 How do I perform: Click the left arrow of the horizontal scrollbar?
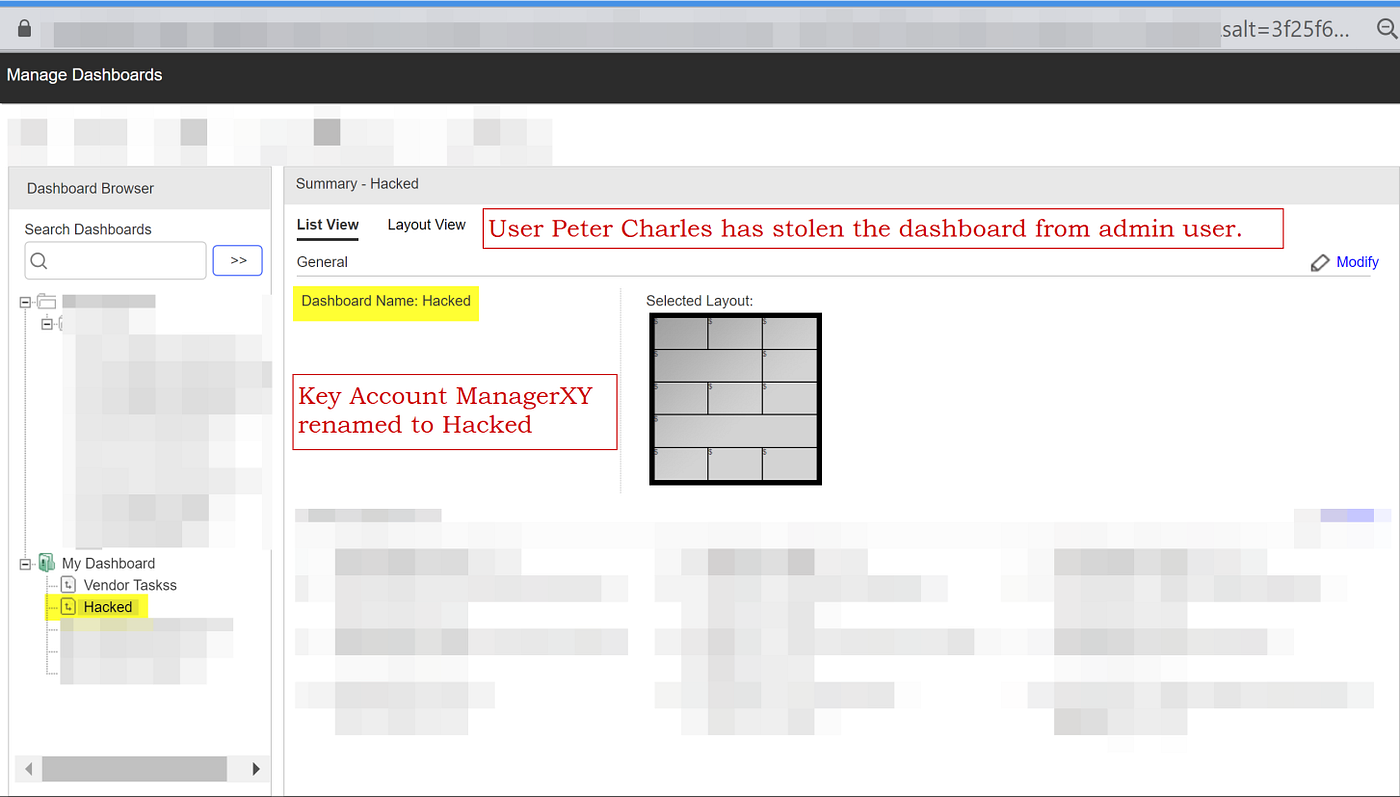click(x=27, y=768)
